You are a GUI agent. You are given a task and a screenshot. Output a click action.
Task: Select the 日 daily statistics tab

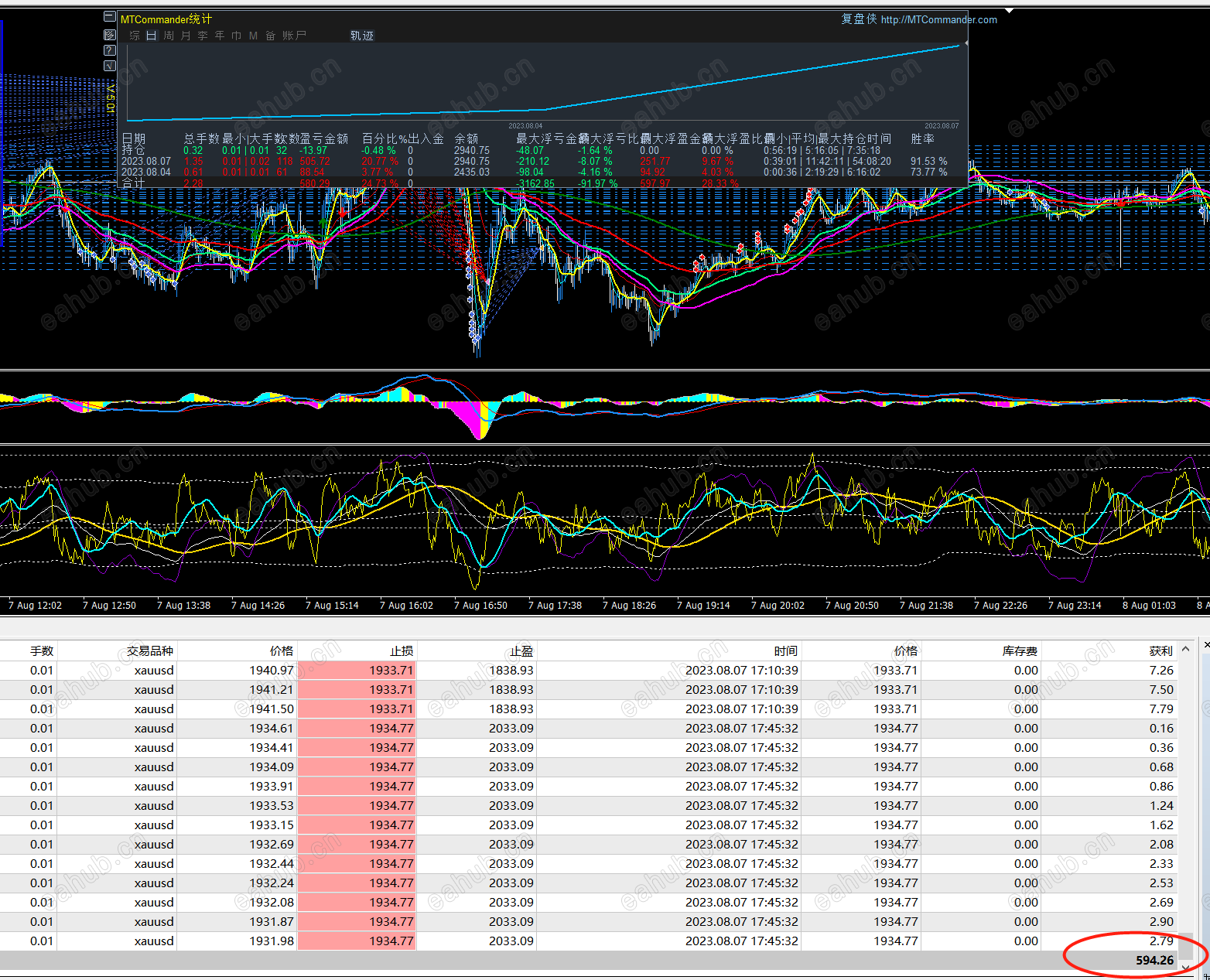(152, 36)
